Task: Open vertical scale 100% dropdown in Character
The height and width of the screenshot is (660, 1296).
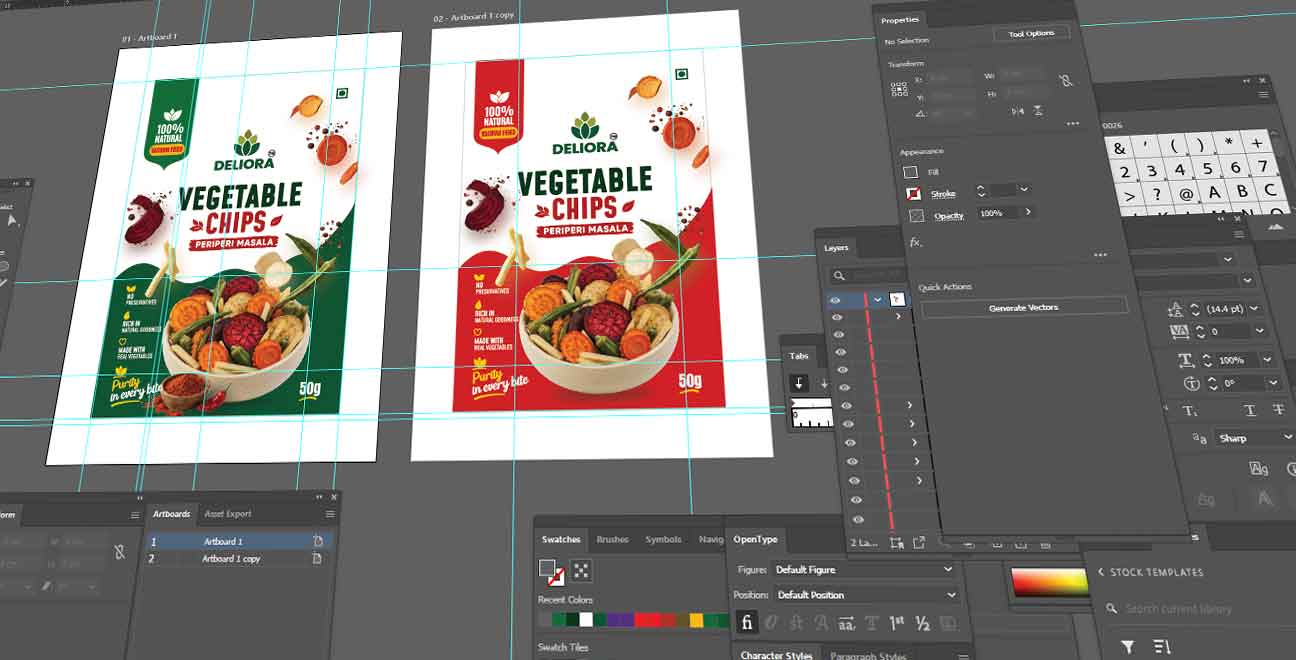Action: click(1266, 360)
